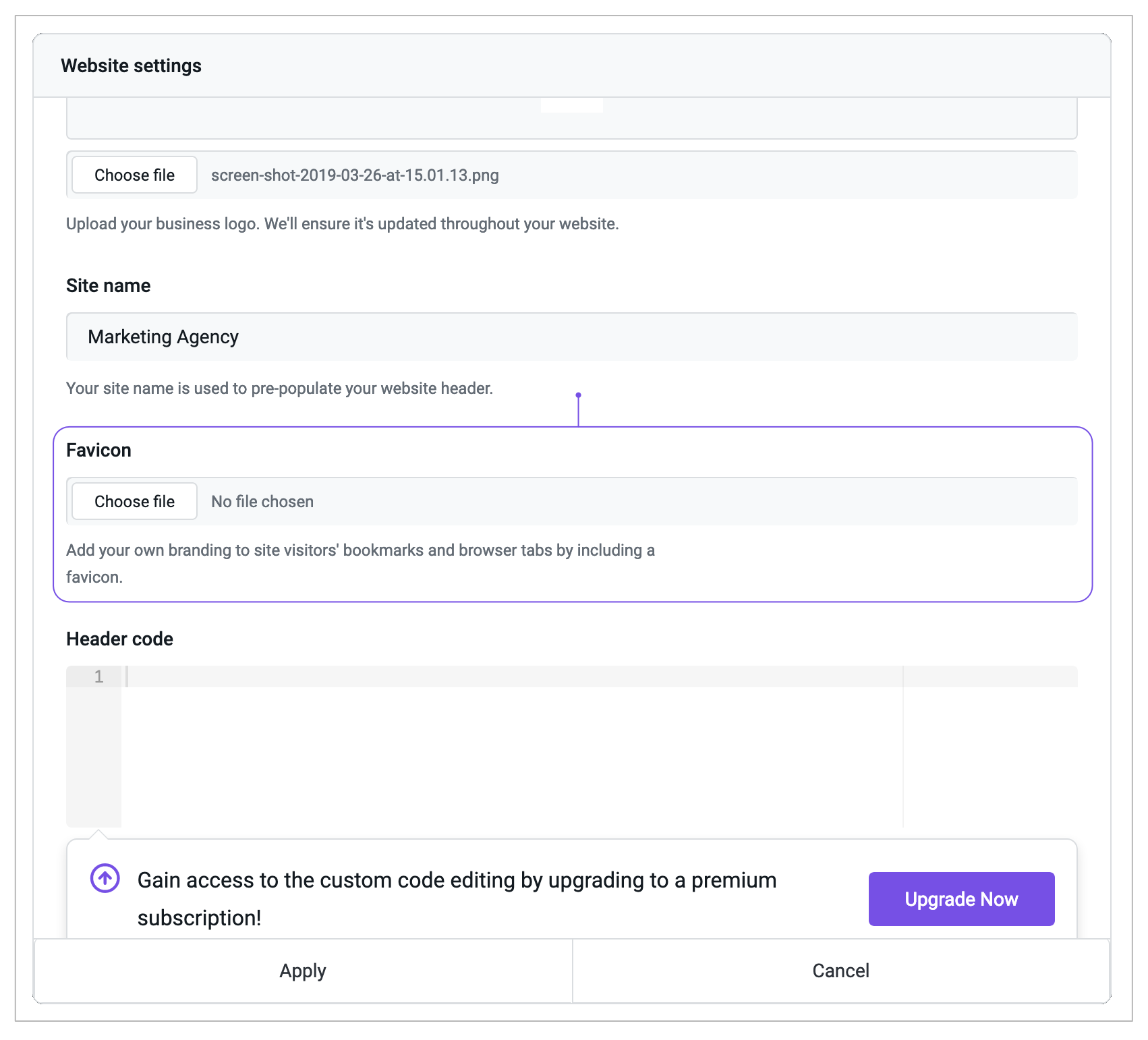Click Choose file button for logo upload
1148x1040 pixels.
point(134,175)
